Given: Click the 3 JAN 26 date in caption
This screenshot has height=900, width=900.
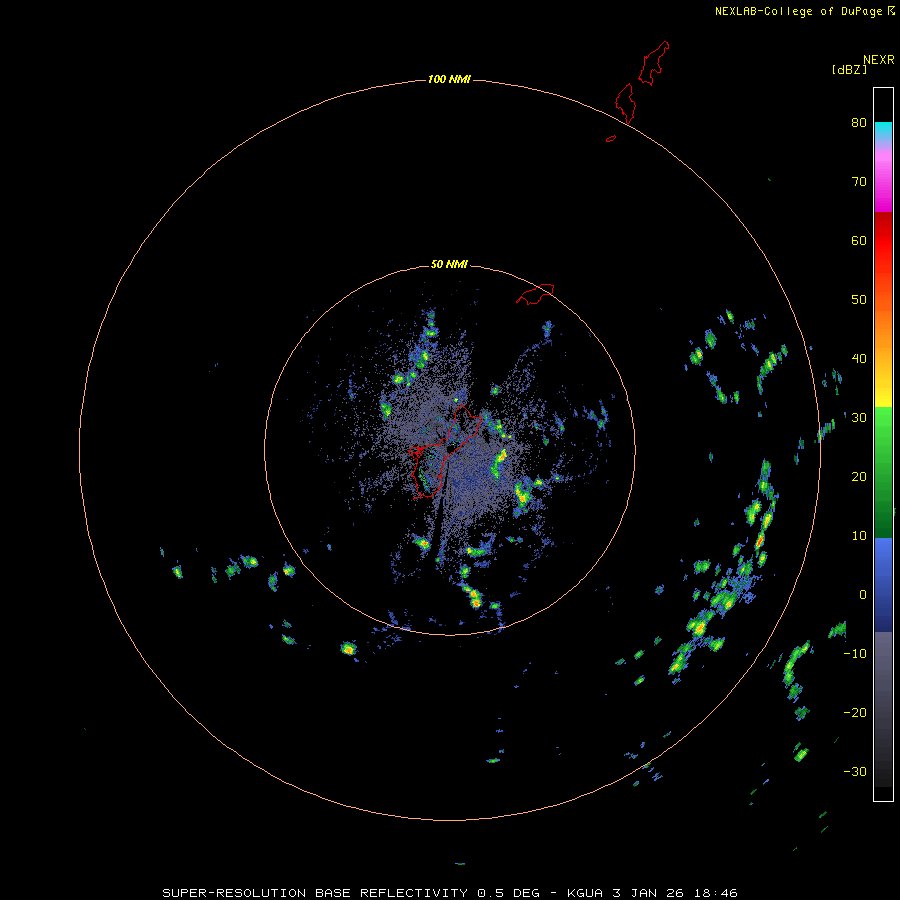Looking at the screenshot, I should click(x=650, y=893).
